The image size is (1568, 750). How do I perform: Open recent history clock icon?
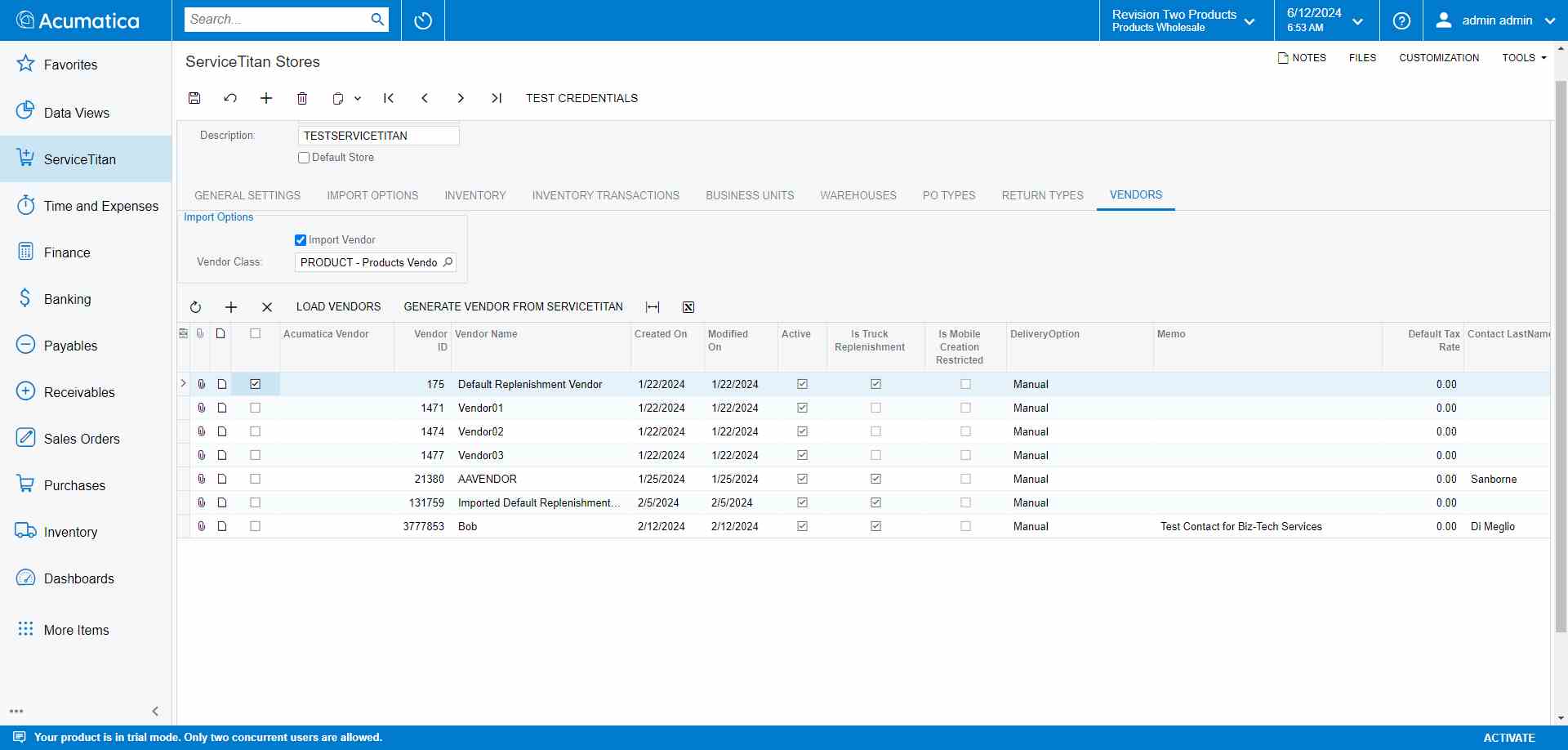pyautogui.click(x=423, y=20)
